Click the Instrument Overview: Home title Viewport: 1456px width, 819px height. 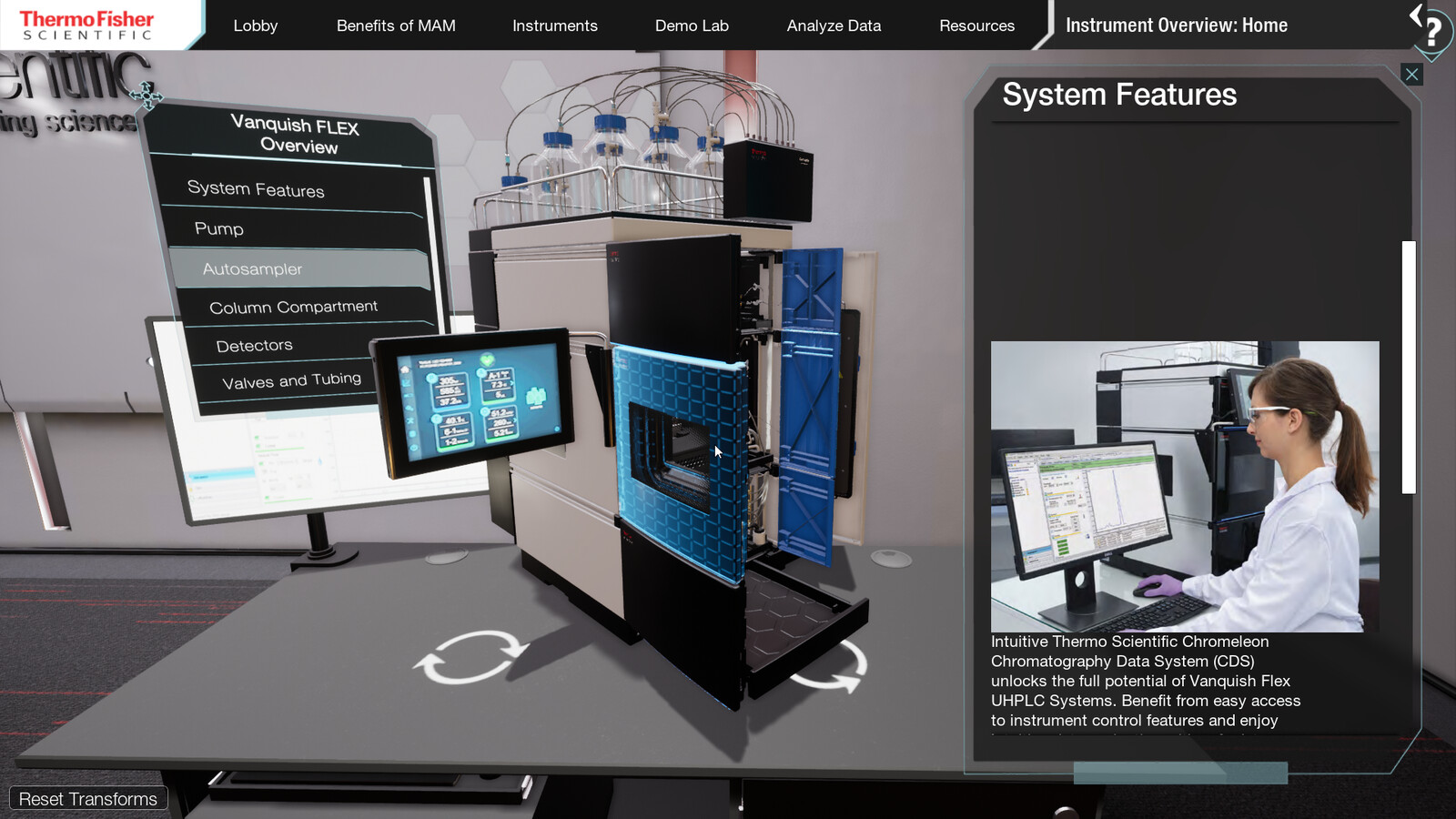pos(1177,25)
